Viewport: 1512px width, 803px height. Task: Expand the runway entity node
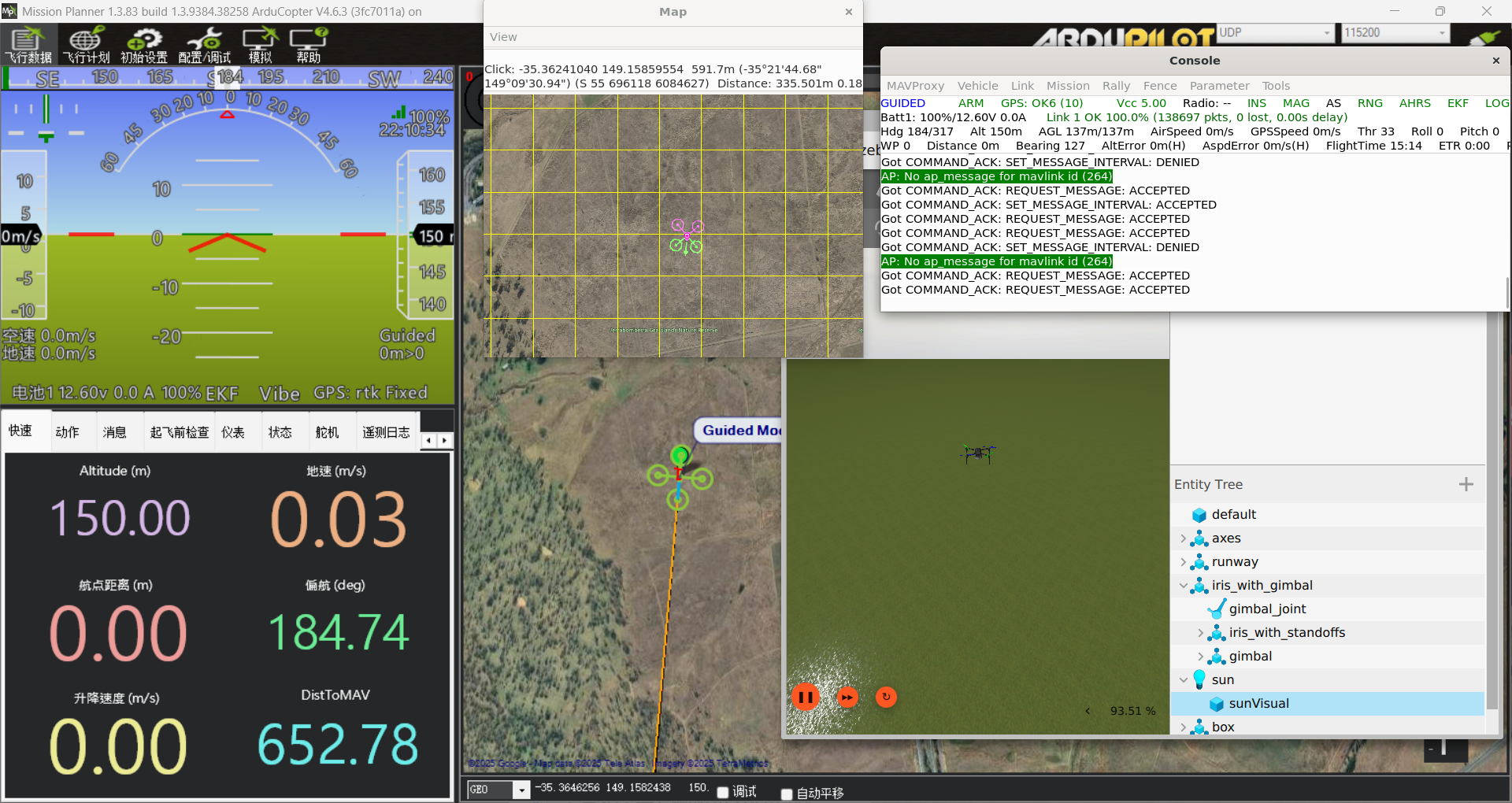[1183, 562]
